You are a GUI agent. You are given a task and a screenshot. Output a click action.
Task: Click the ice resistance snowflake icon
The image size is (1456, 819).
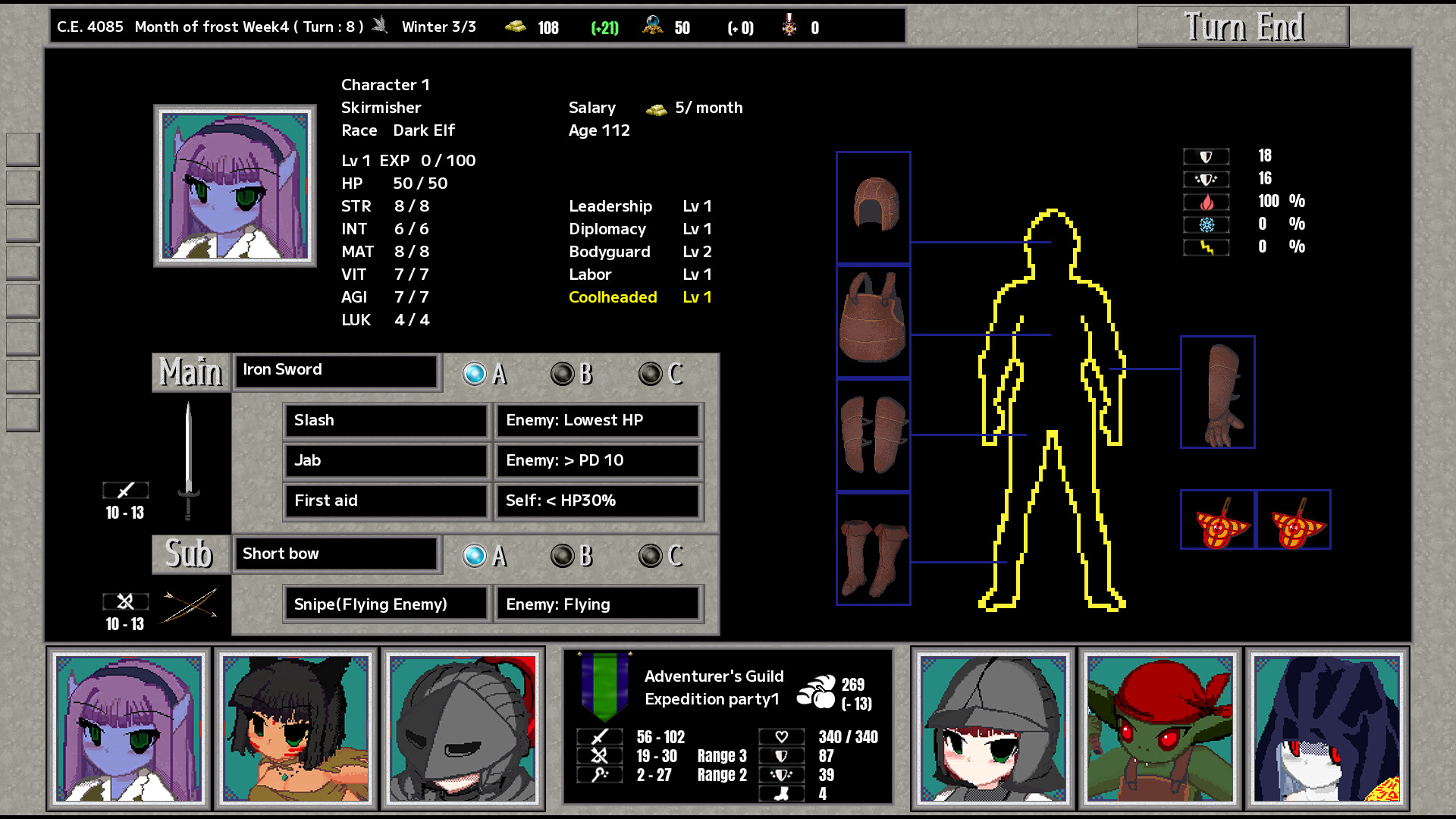coord(1207,224)
